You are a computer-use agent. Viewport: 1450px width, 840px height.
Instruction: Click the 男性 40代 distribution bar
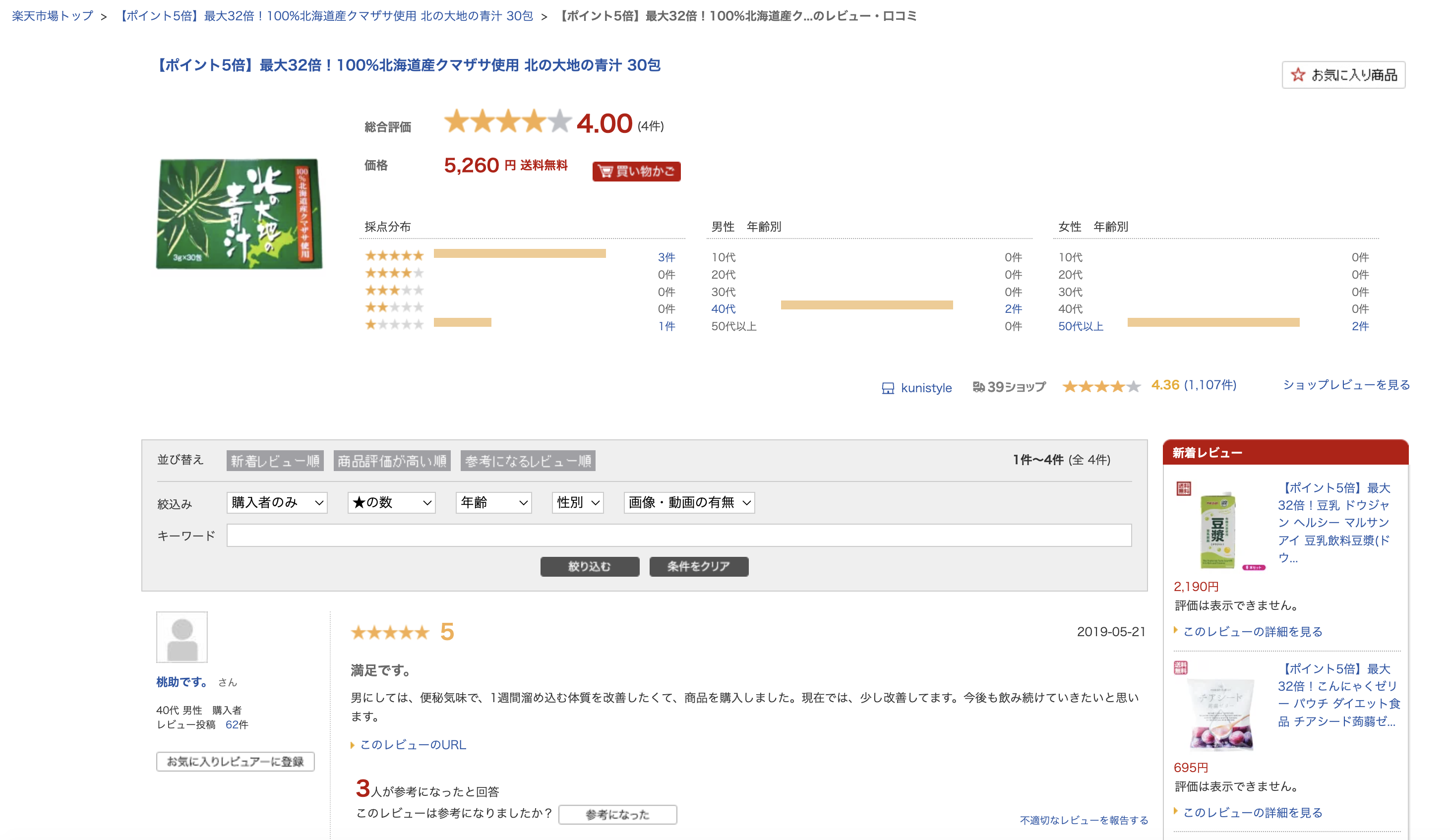coord(866,305)
